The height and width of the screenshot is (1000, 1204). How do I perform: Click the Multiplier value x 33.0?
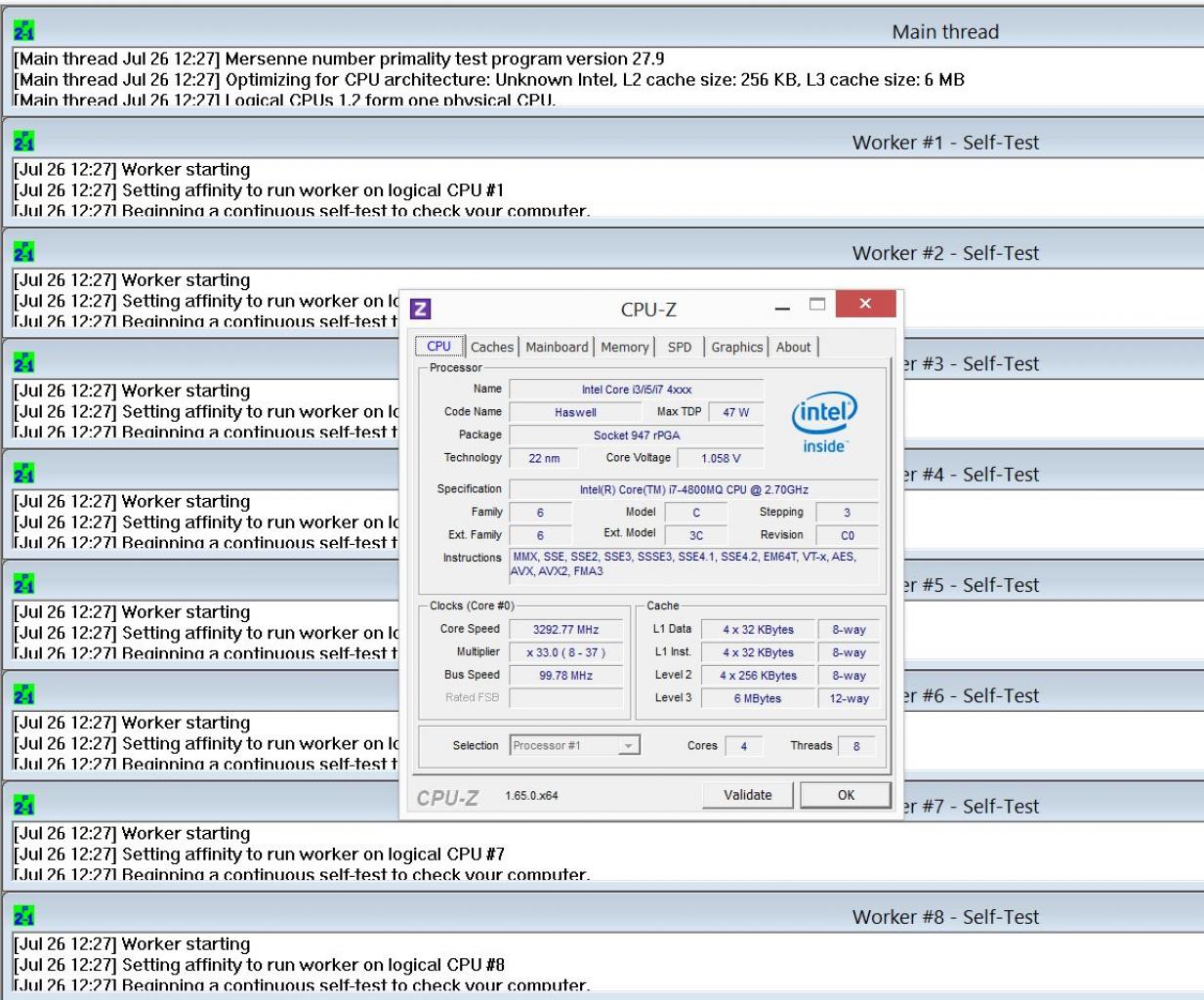point(566,652)
